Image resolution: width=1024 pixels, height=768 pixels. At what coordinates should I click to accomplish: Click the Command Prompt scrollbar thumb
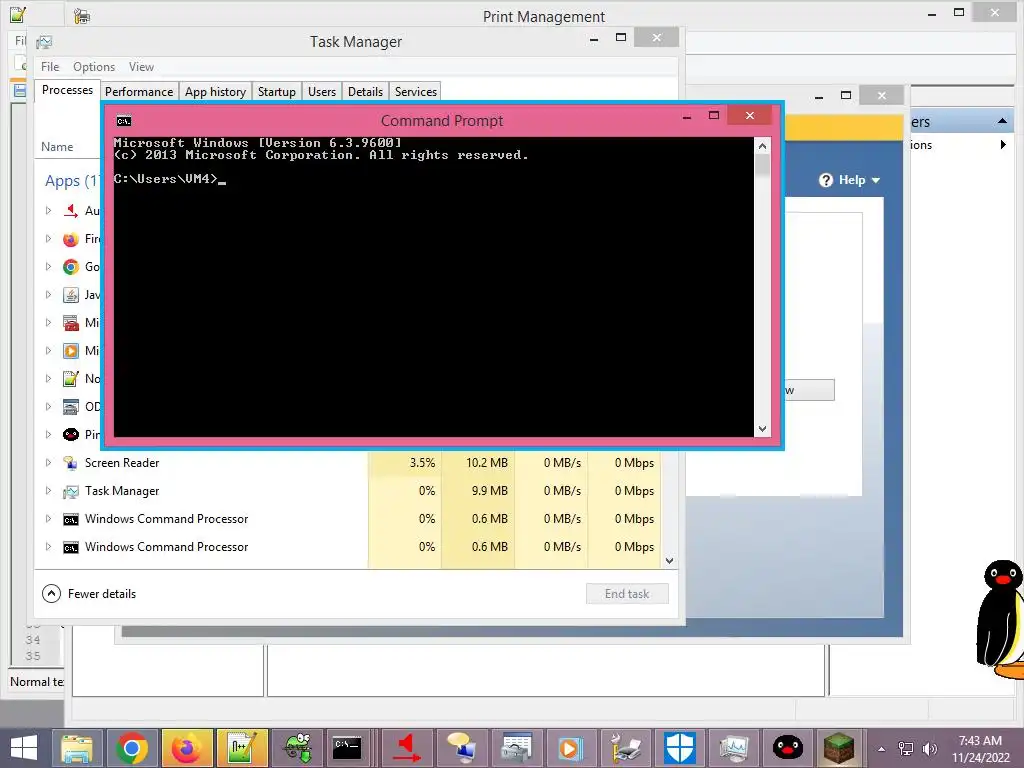coord(762,166)
